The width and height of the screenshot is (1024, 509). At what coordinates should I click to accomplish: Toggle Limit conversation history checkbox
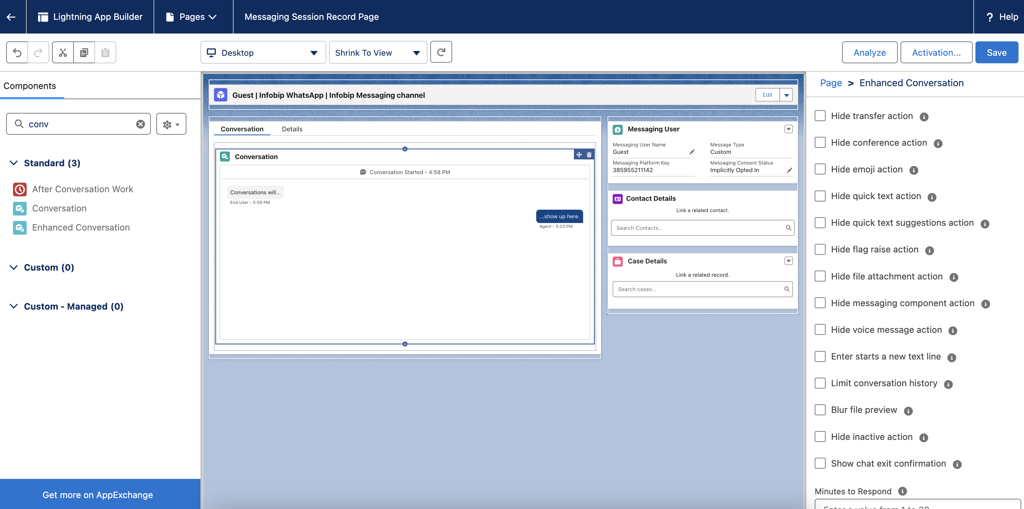point(820,384)
